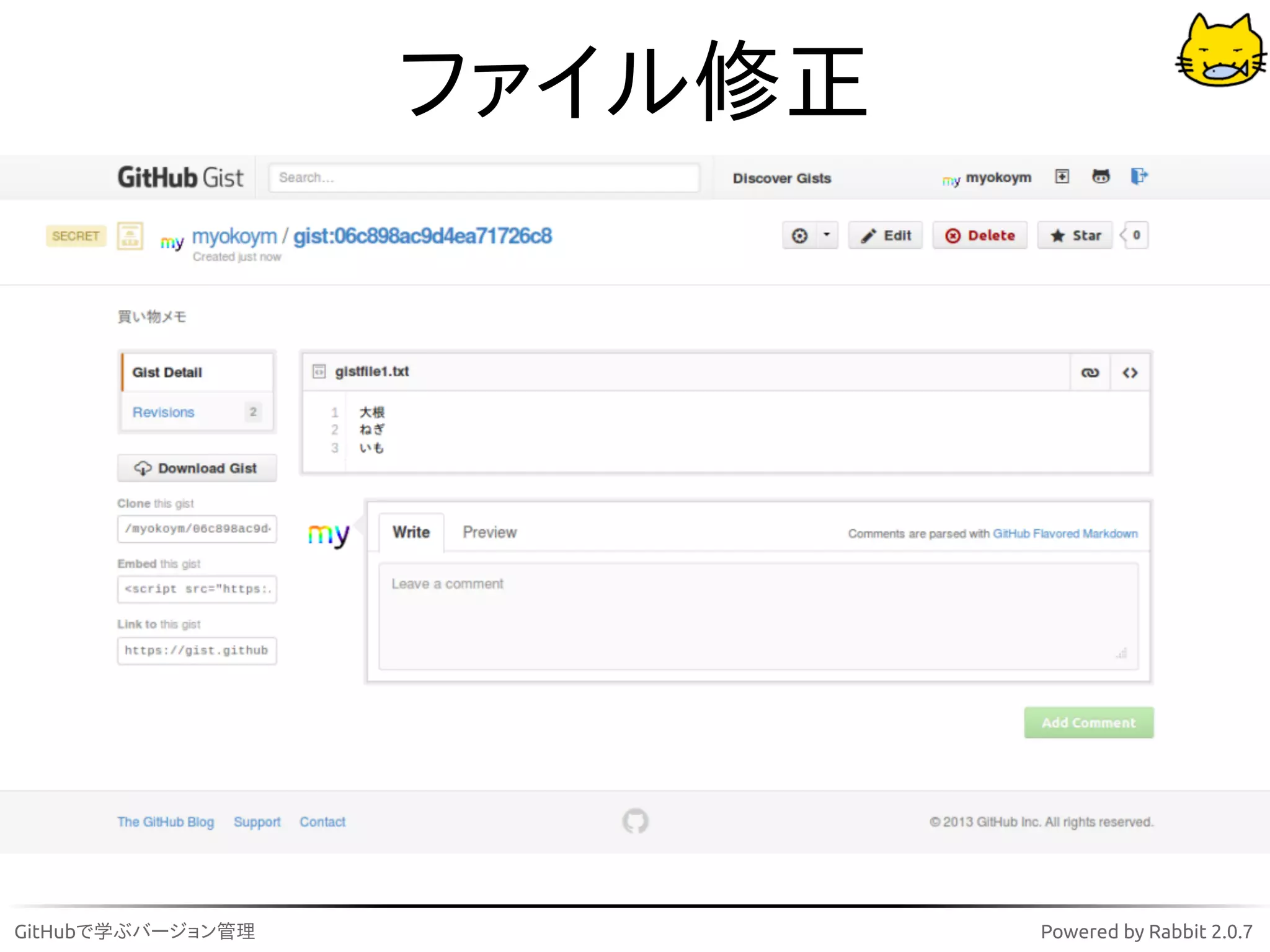Star this gist
This screenshot has width=1270, height=952.
tap(1075, 236)
